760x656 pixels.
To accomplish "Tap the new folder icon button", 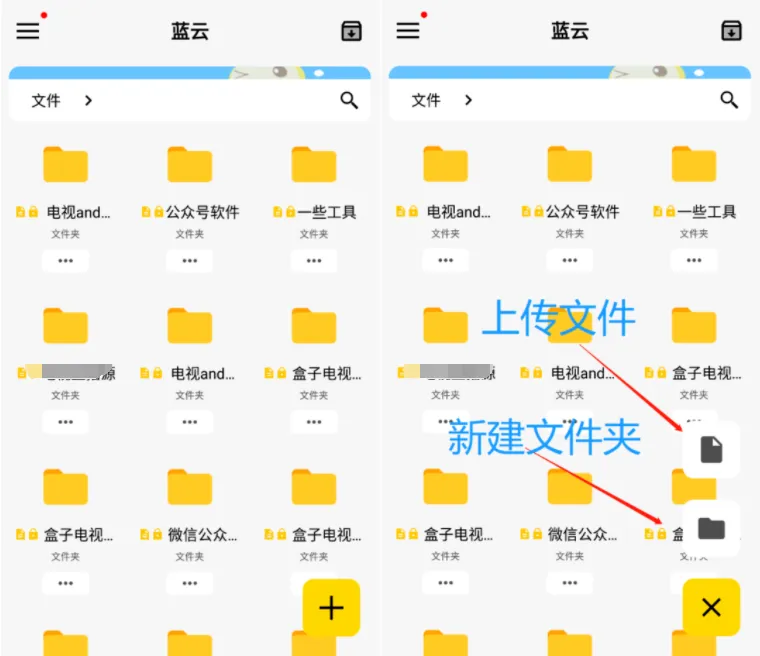I will click(x=711, y=528).
